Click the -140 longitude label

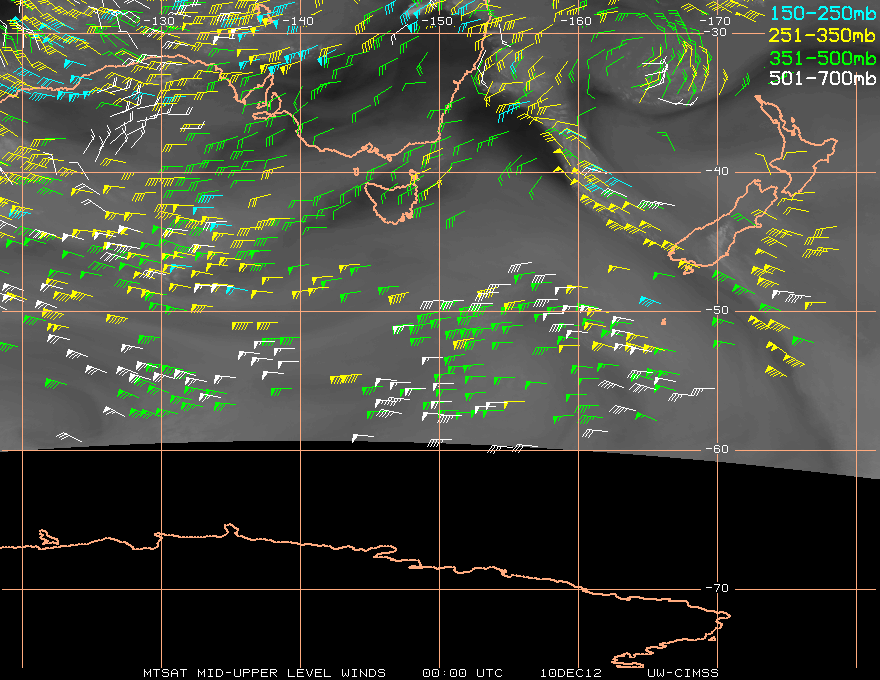(x=298, y=21)
